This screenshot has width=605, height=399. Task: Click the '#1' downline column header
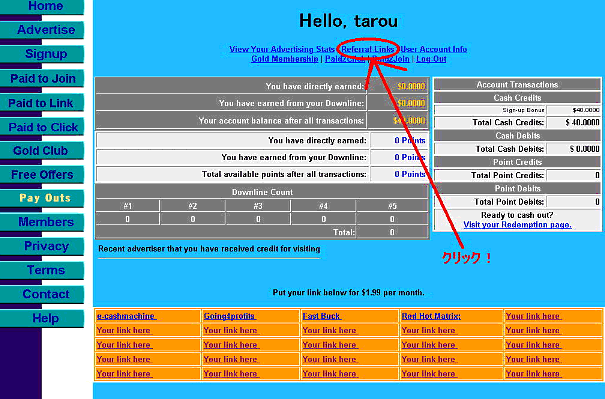[x=127, y=206]
